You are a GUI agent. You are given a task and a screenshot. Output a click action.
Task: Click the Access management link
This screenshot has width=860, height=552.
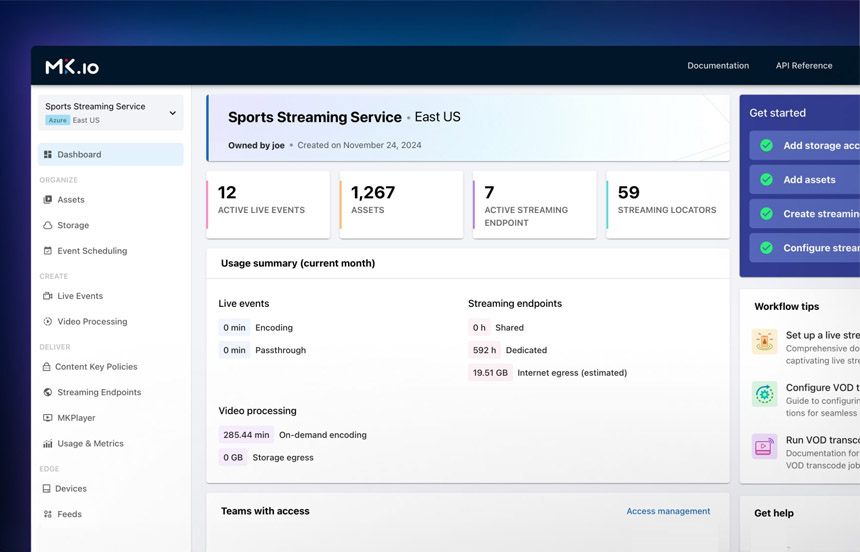668,511
